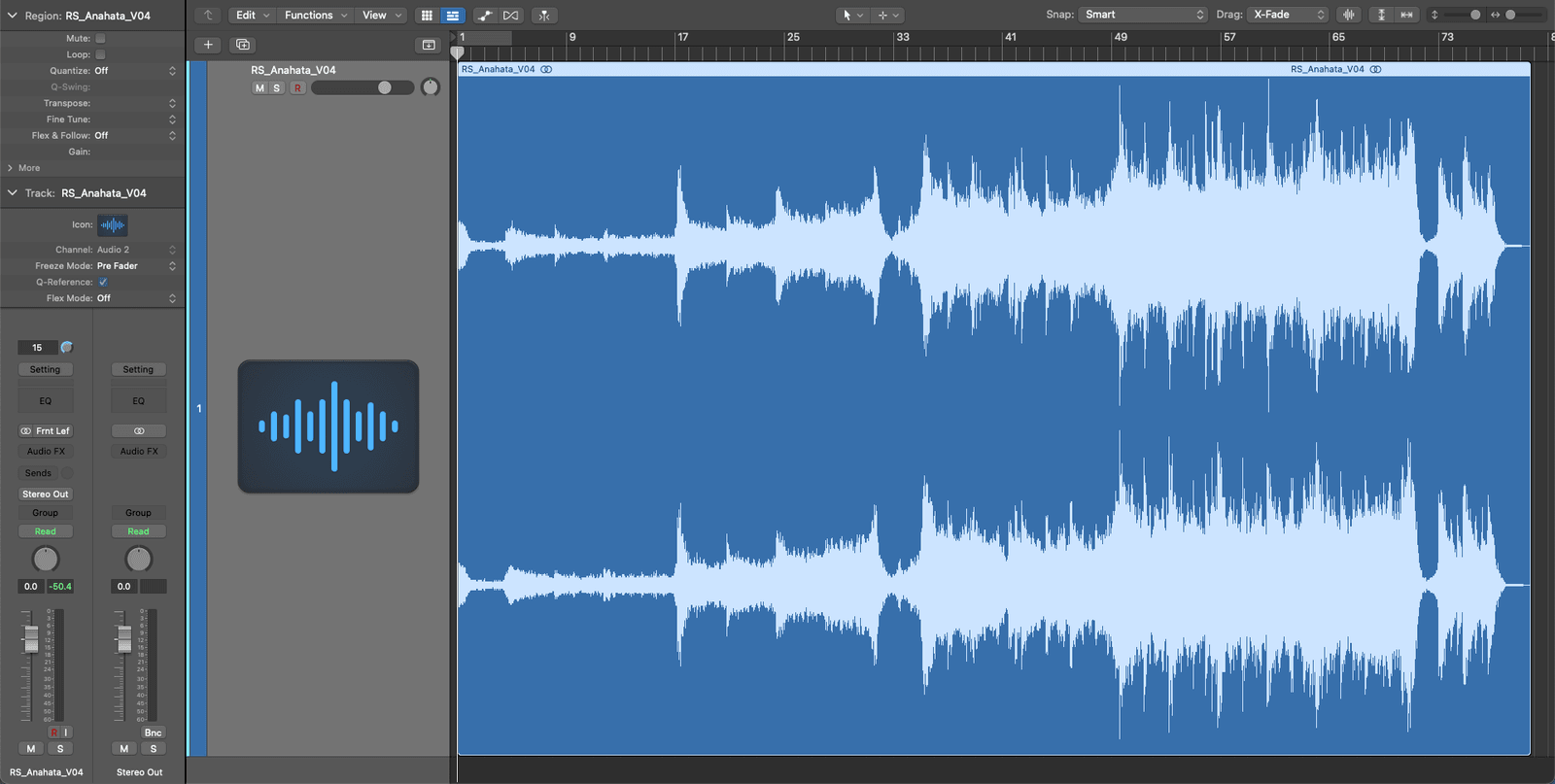The image size is (1555, 784).
Task: Click Setting on RS_Anahata_V04 strip
Action: coord(45,369)
